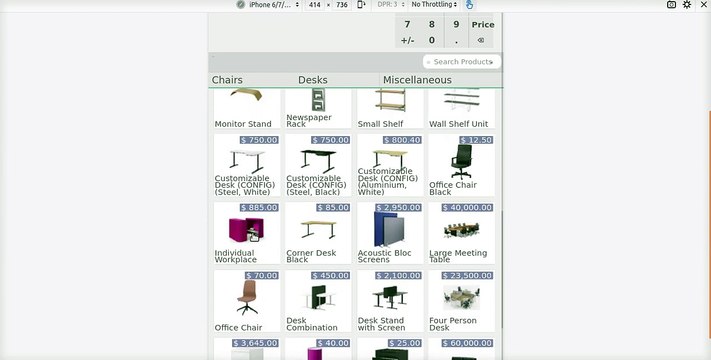Image resolution: width=711 pixels, height=360 pixels.
Task: Add Acoustic Bloc Screens product
Action: [x=390, y=233]
